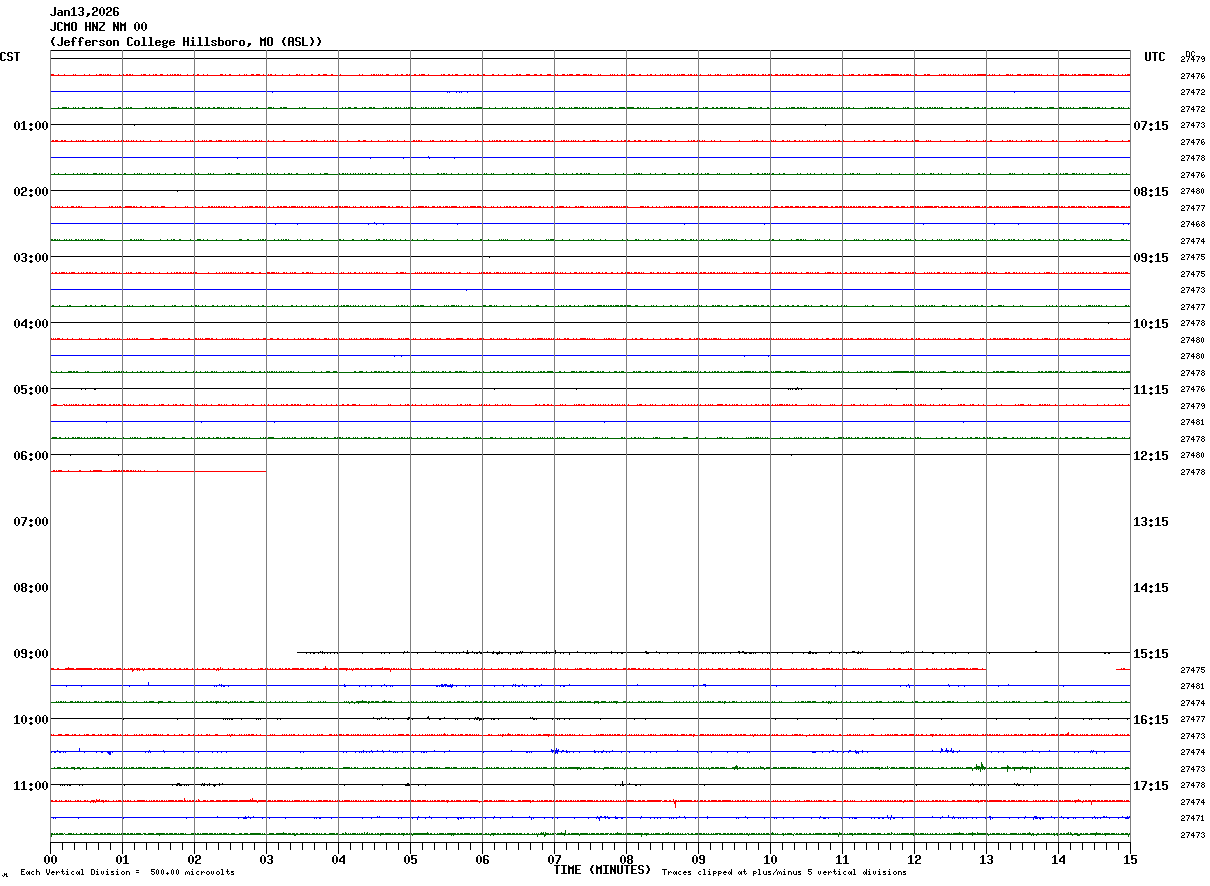
Task: Select the 06:00 CST time label
Action: [31, 456]
